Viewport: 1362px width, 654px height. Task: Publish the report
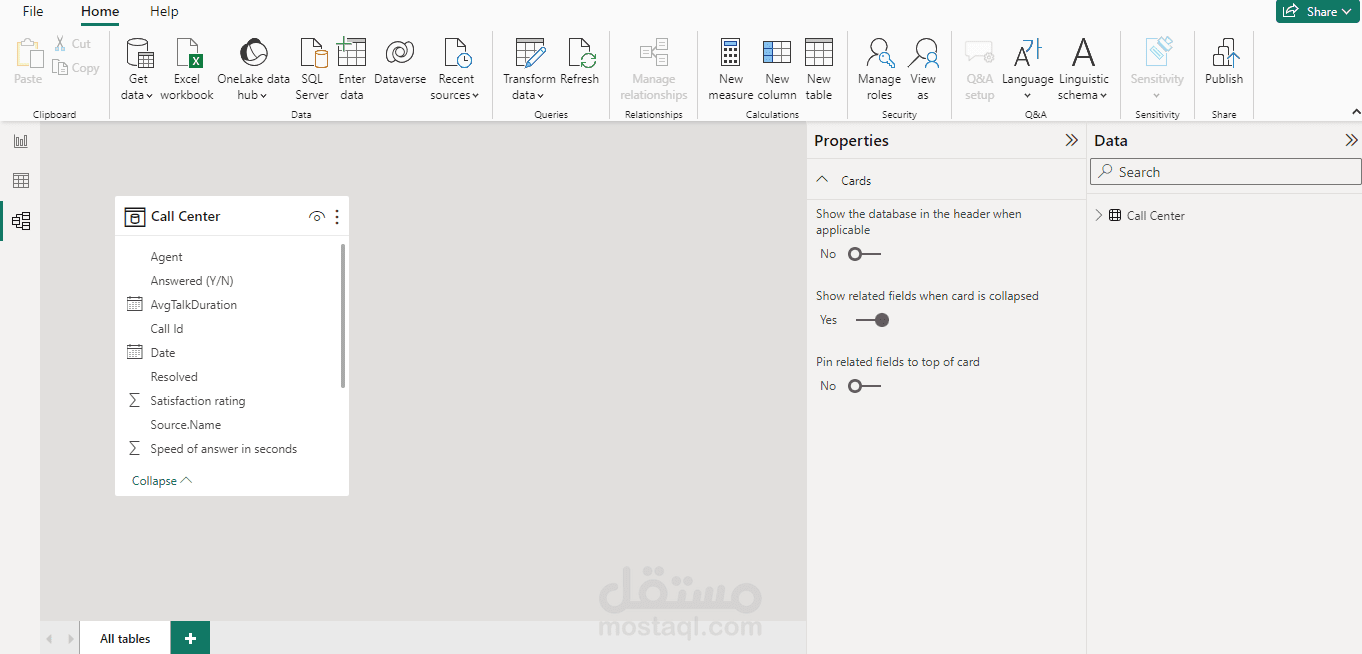pyautogui.click(x=1224, y=62)
